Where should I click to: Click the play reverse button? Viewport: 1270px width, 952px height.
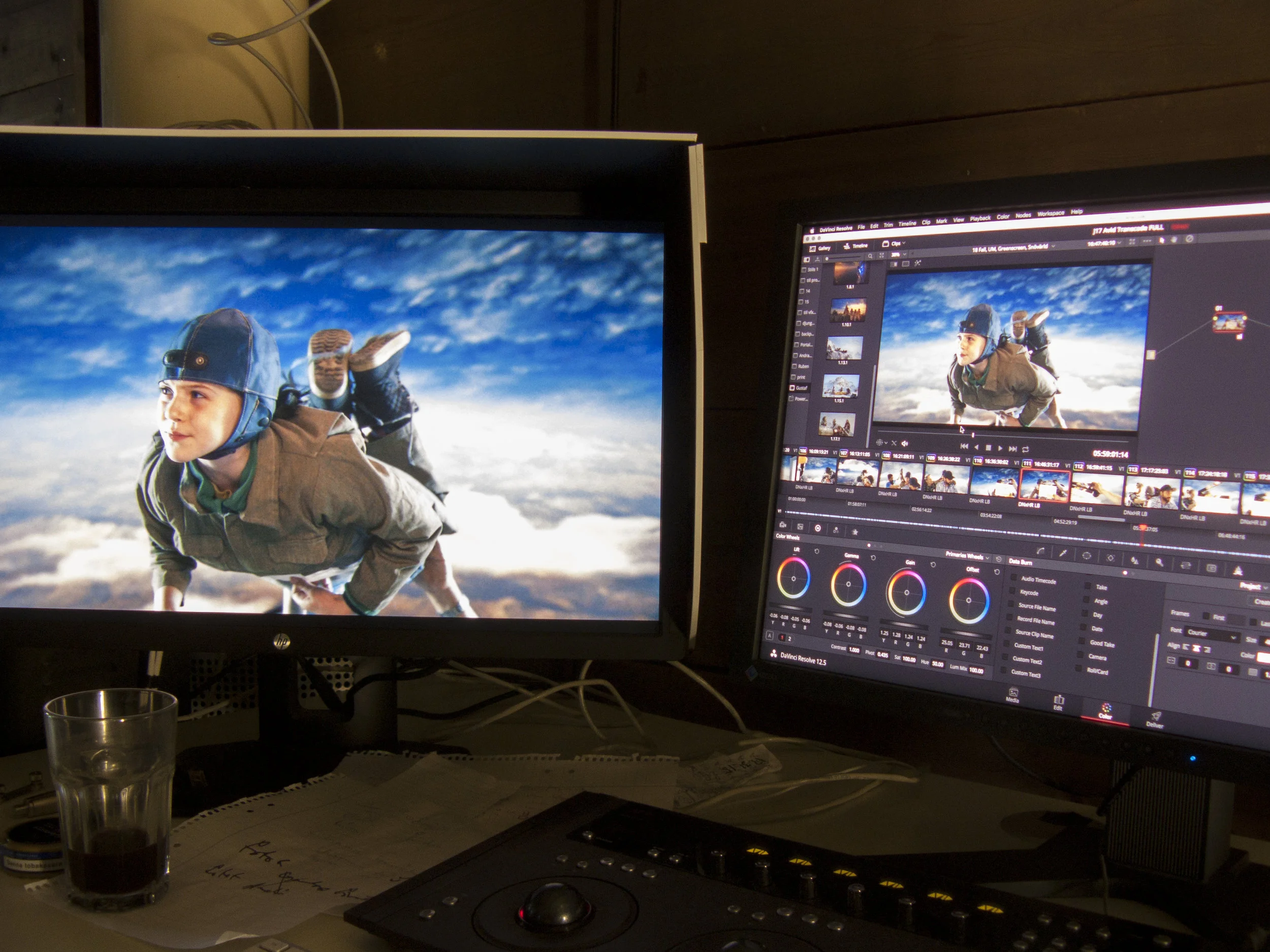click(x=976, y=448)
